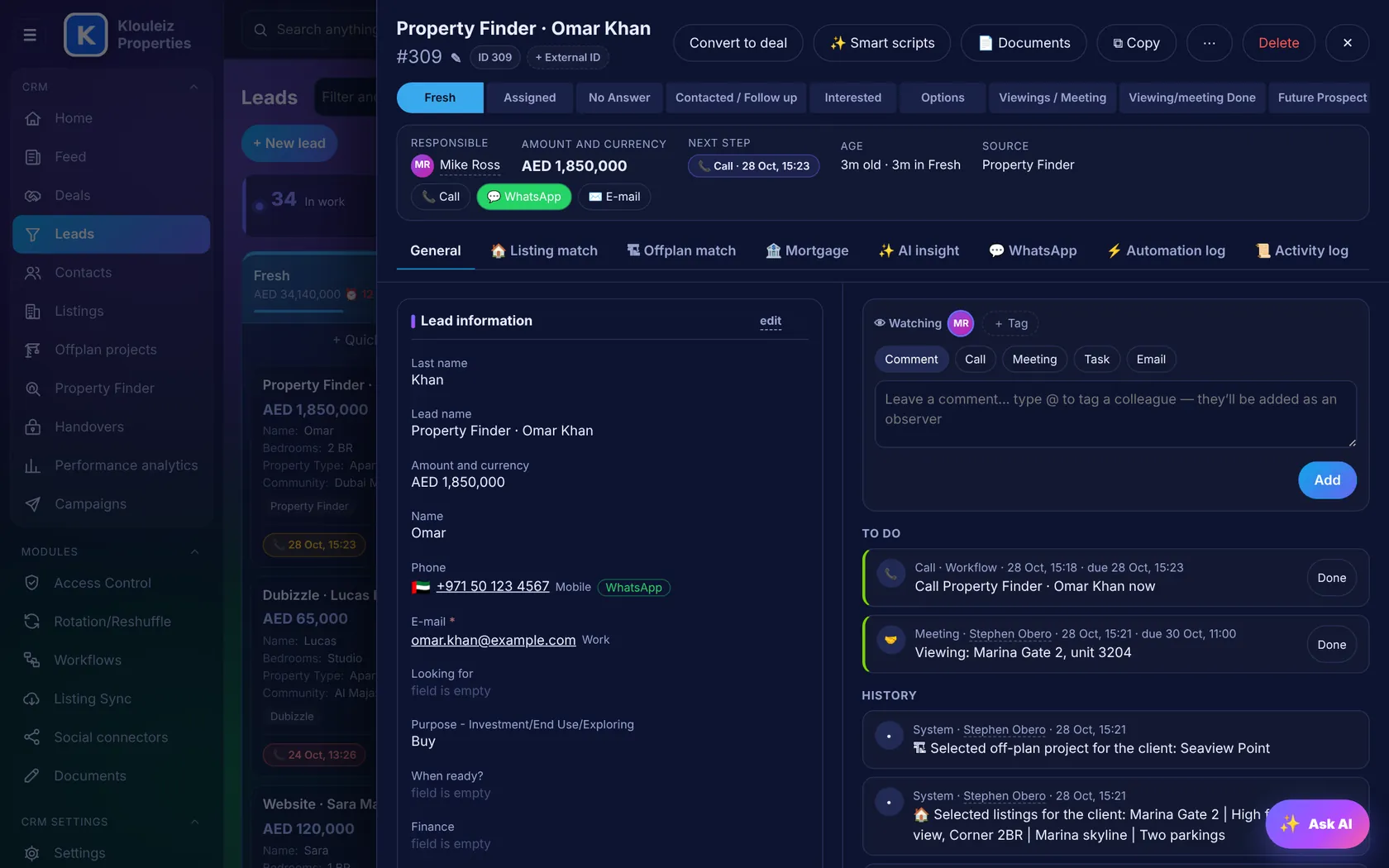1389x868 pixels.
Task: Click the Klouleiz Properties logo
Action: pyautogui.click(x=86, y=35)
